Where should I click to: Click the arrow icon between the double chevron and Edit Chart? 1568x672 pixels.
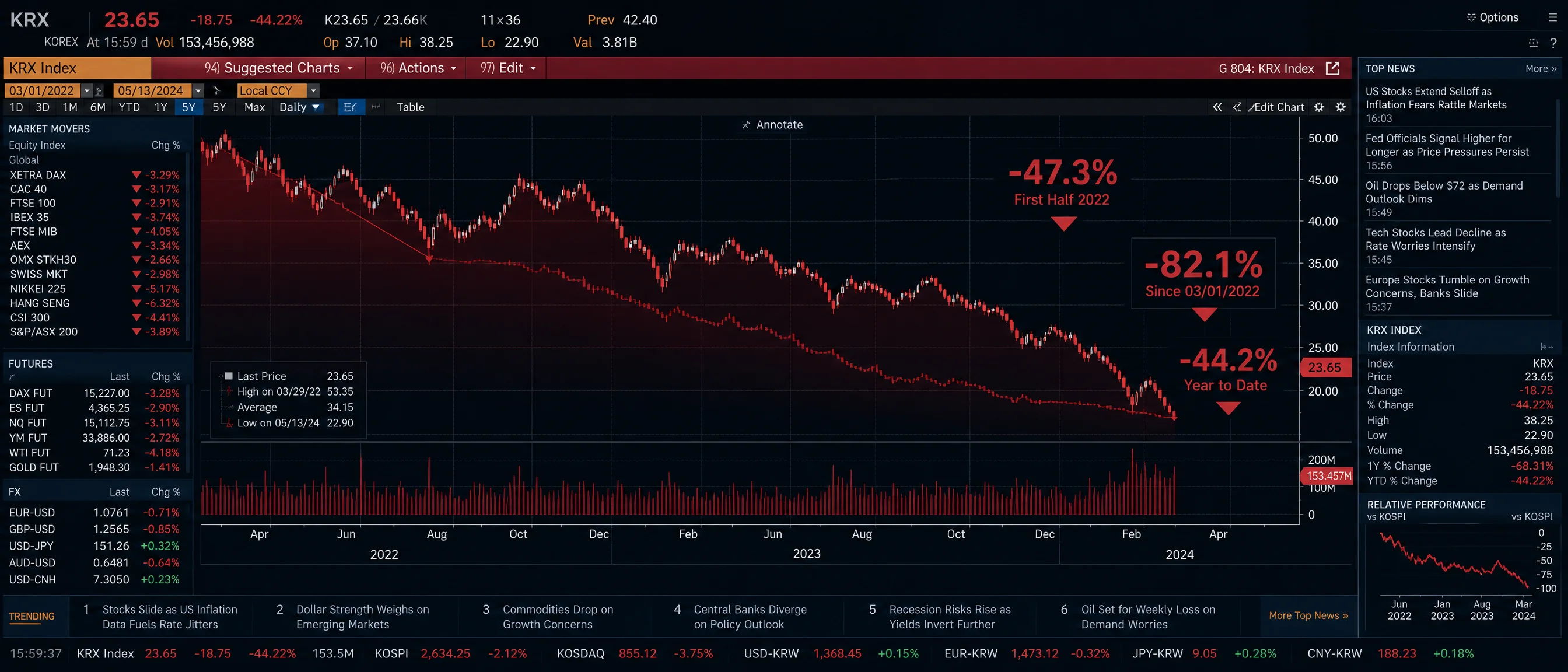point(1236,107)
